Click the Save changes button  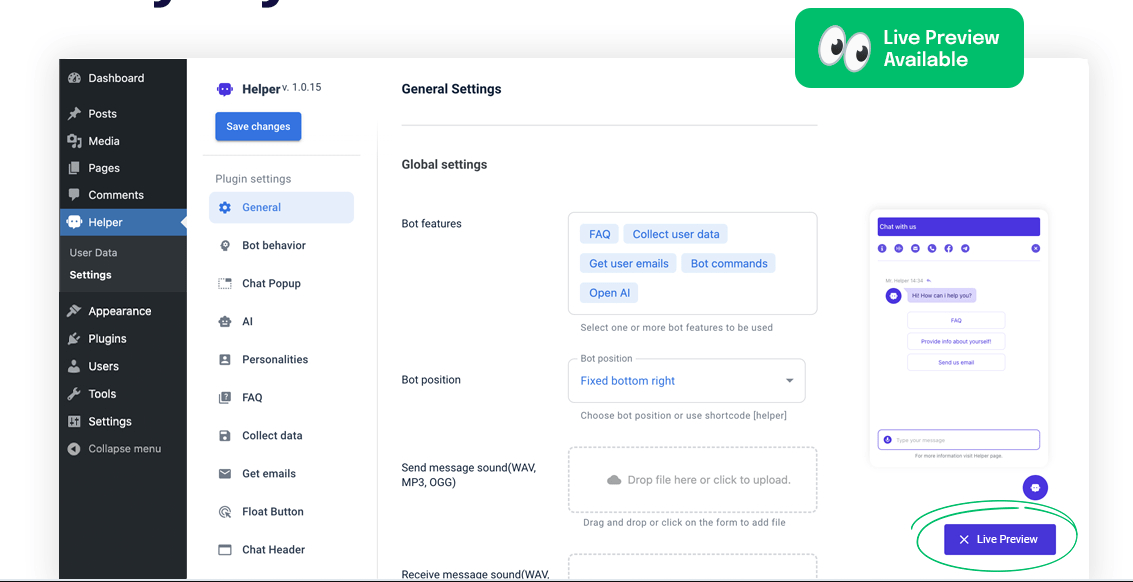[258, 127]
